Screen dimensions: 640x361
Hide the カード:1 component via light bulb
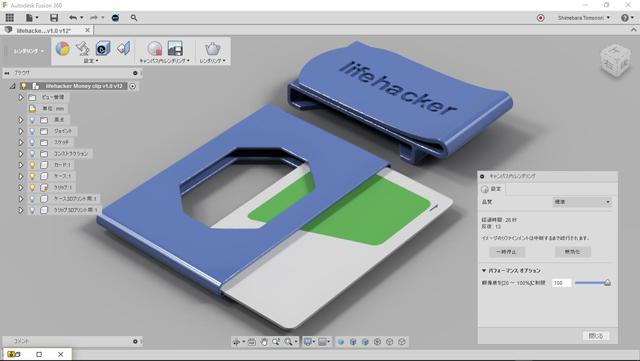[x=32, y=165]
